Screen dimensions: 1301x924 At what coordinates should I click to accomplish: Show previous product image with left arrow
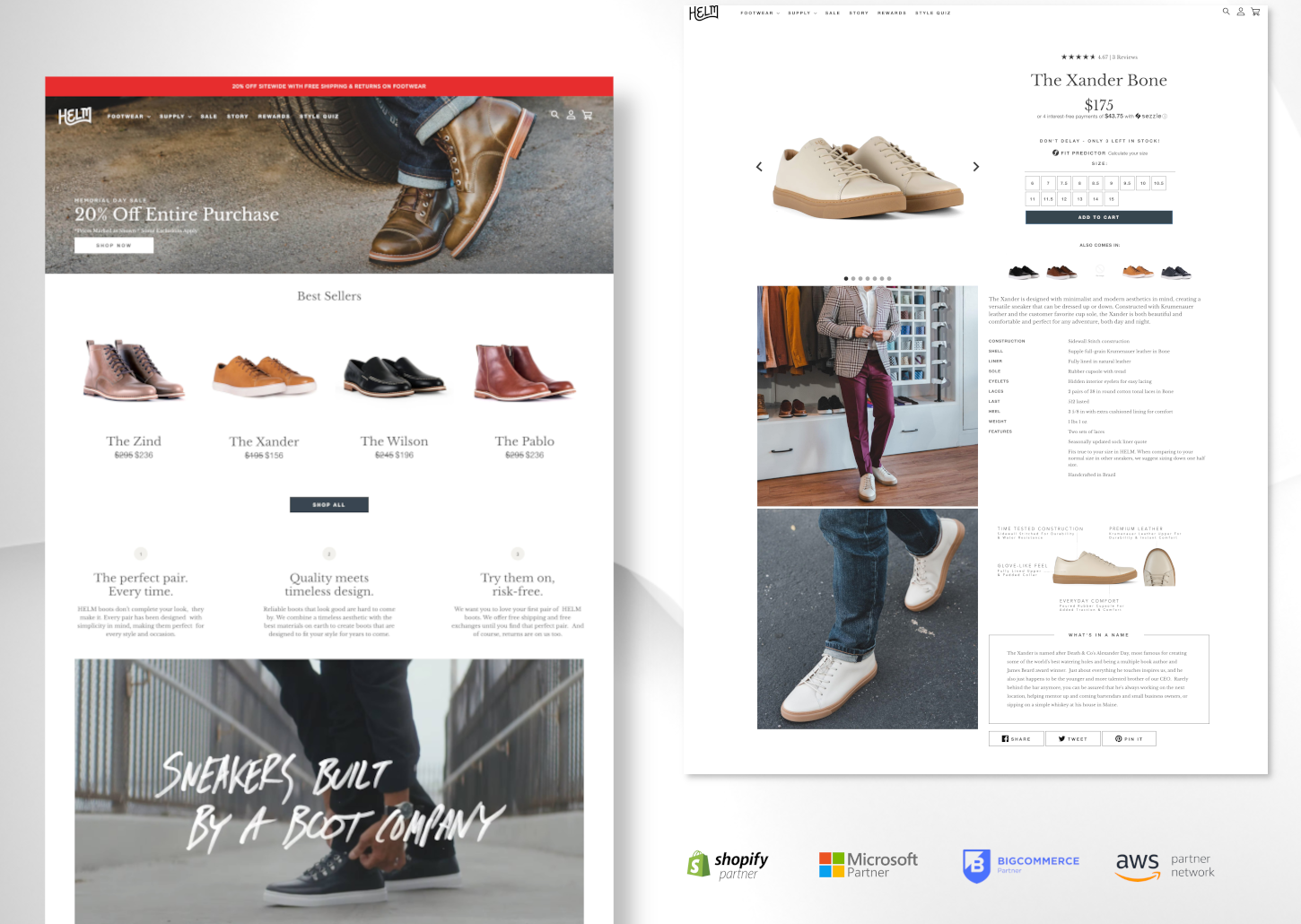759,167
